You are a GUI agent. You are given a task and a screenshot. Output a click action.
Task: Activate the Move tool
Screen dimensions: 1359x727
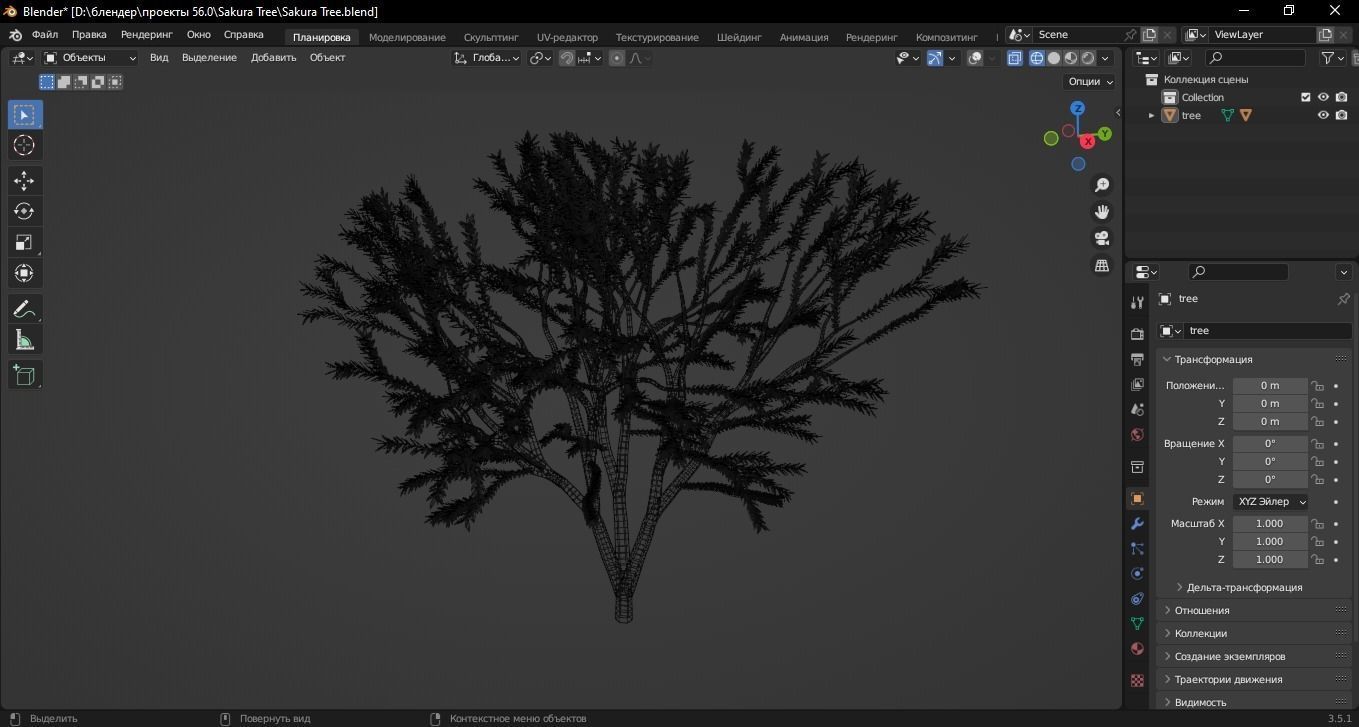(25, 180)
